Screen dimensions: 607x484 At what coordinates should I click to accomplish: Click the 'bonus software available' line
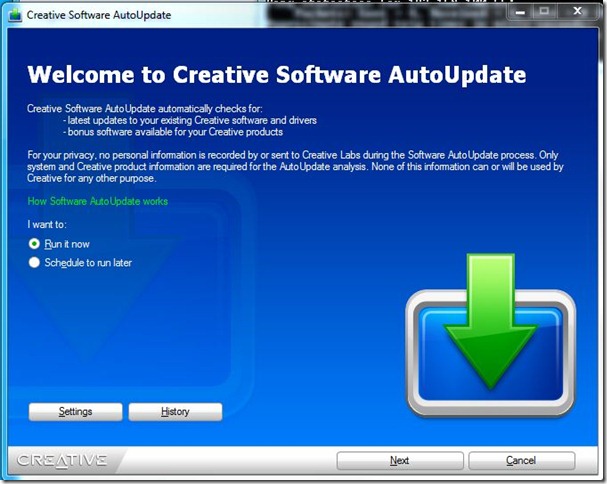[173, 132]
